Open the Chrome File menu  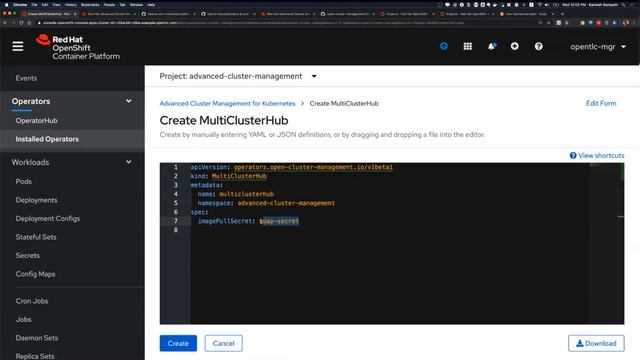pos(34,4)
